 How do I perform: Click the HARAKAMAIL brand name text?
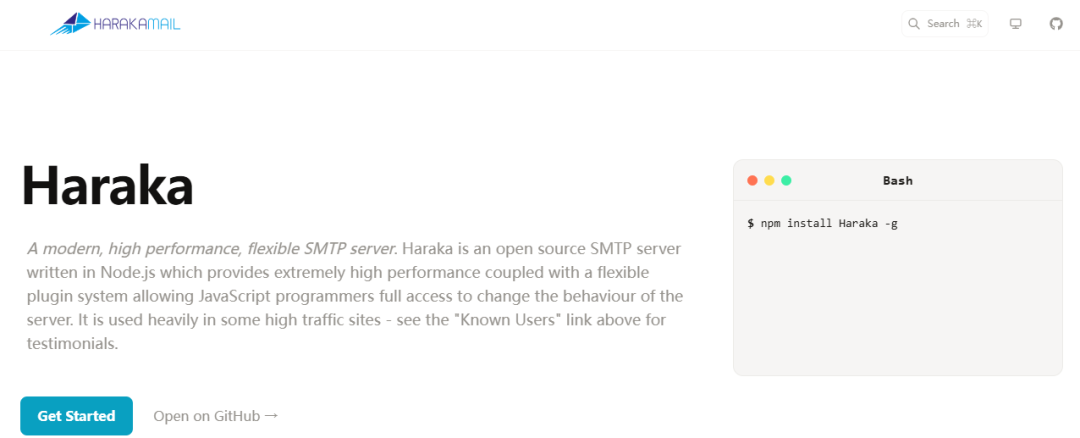pos(137,24)
